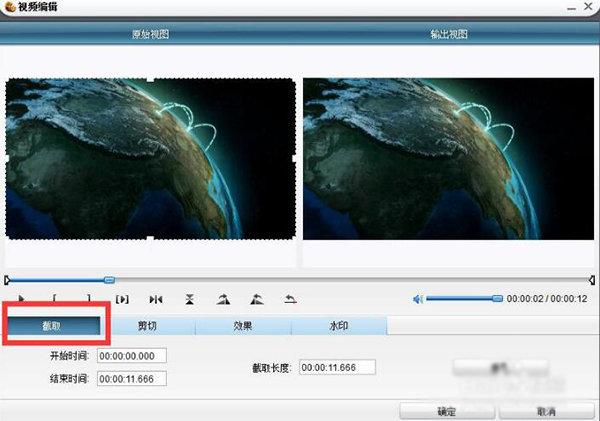Click the 确定 button

447,411
